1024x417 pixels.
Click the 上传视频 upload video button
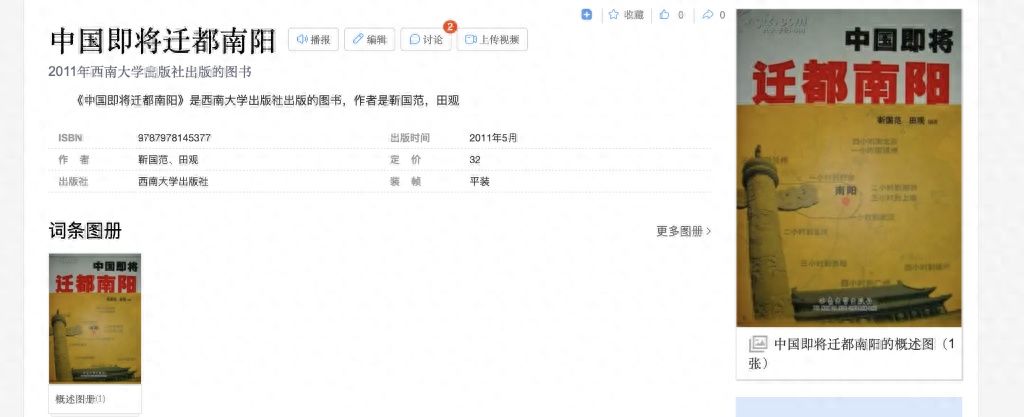(x=492, y=39)
